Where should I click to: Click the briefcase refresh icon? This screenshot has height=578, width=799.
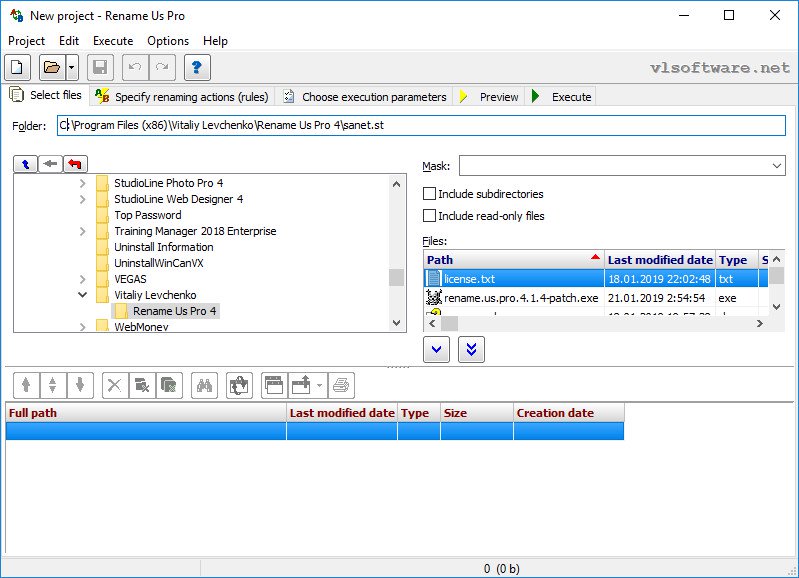(239, 385)
